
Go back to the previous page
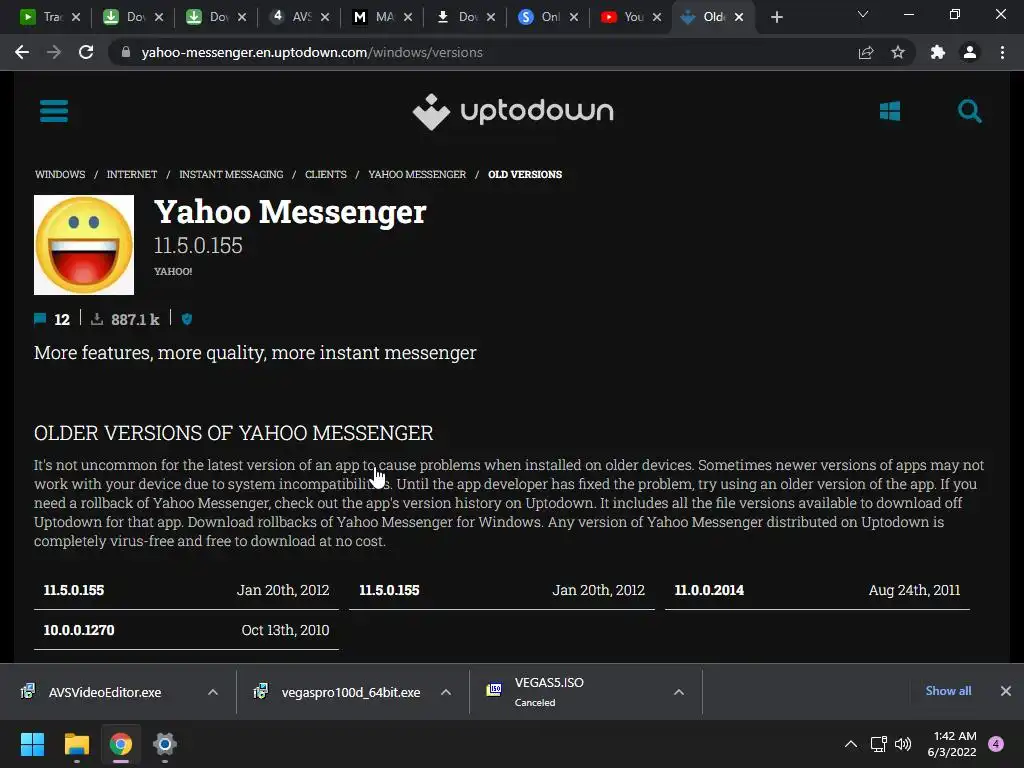(x=22, y=52)
